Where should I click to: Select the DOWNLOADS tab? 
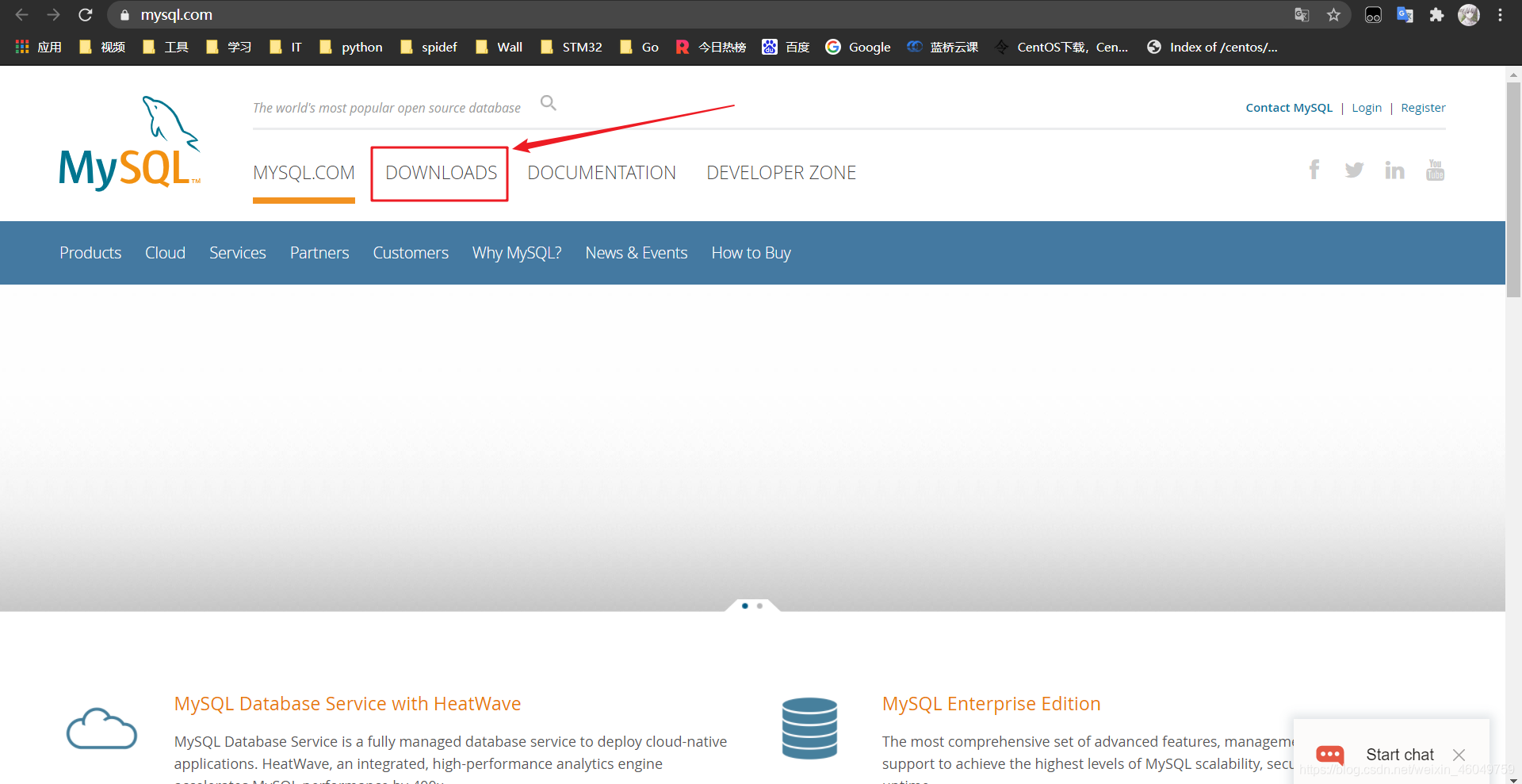click(441, 173)
